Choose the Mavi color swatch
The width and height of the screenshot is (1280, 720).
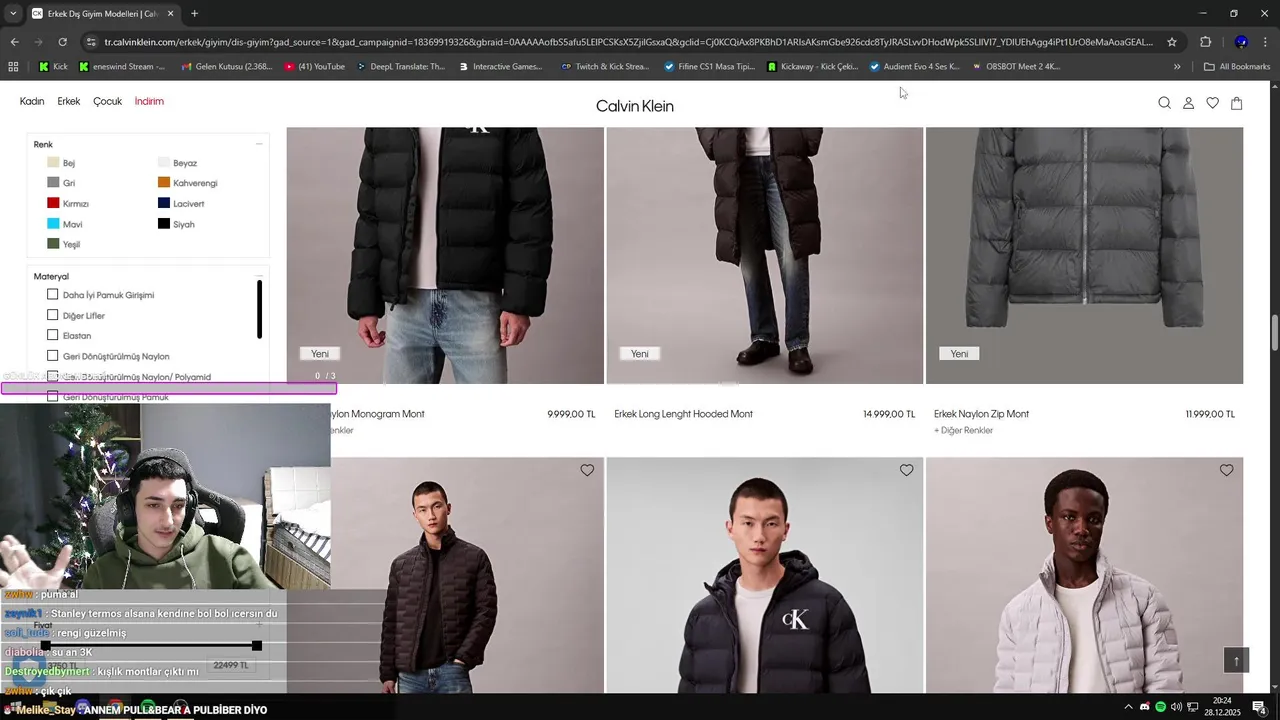(53, 224)
